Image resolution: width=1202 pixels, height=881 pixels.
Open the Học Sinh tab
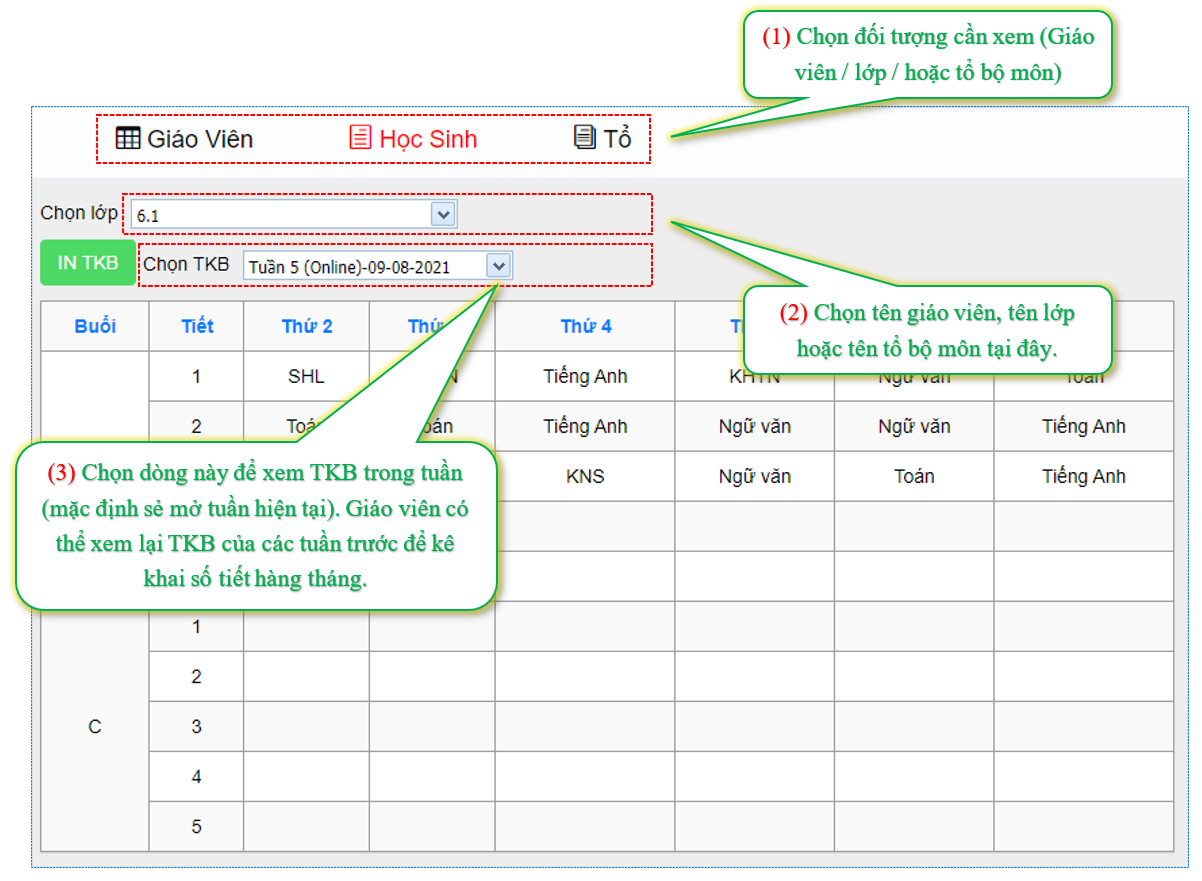click(x=413, y=139)
